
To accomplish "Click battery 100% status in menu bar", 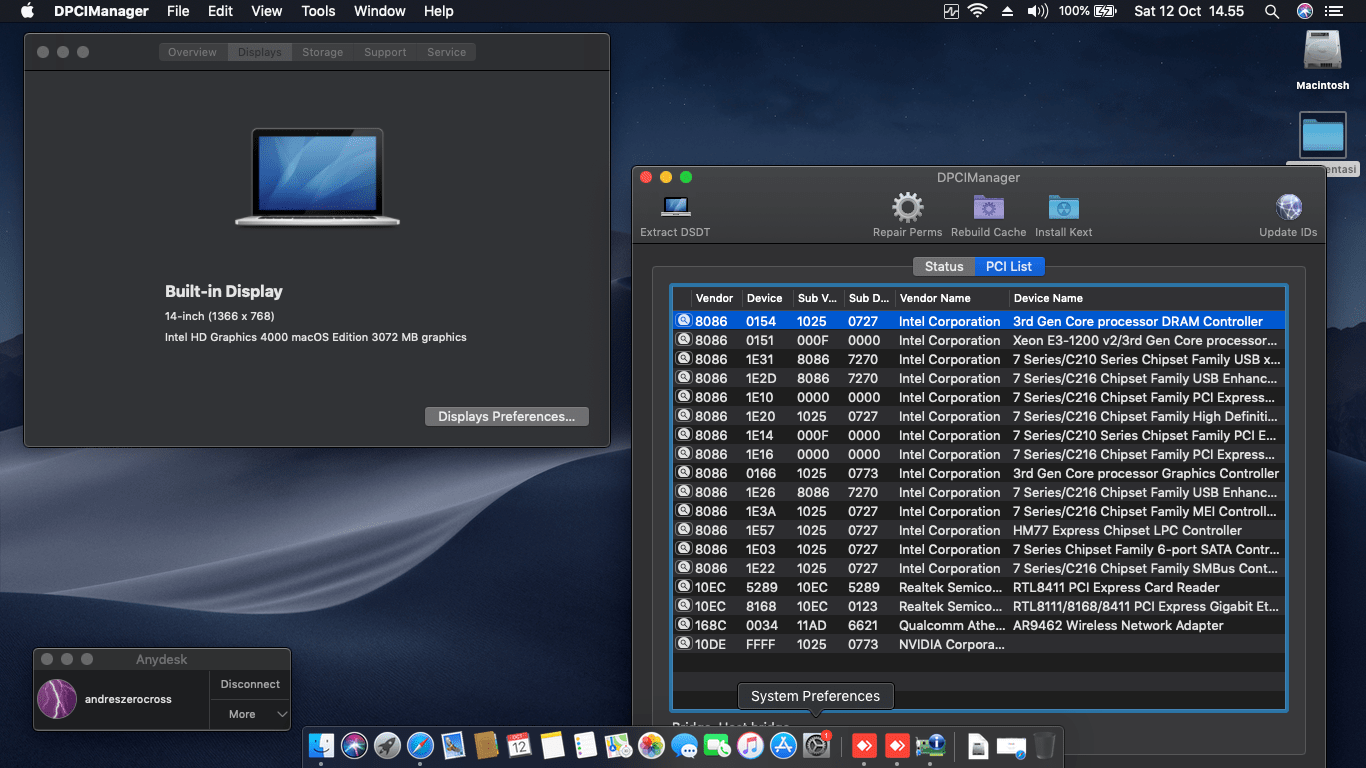I will coord(1088,11).
